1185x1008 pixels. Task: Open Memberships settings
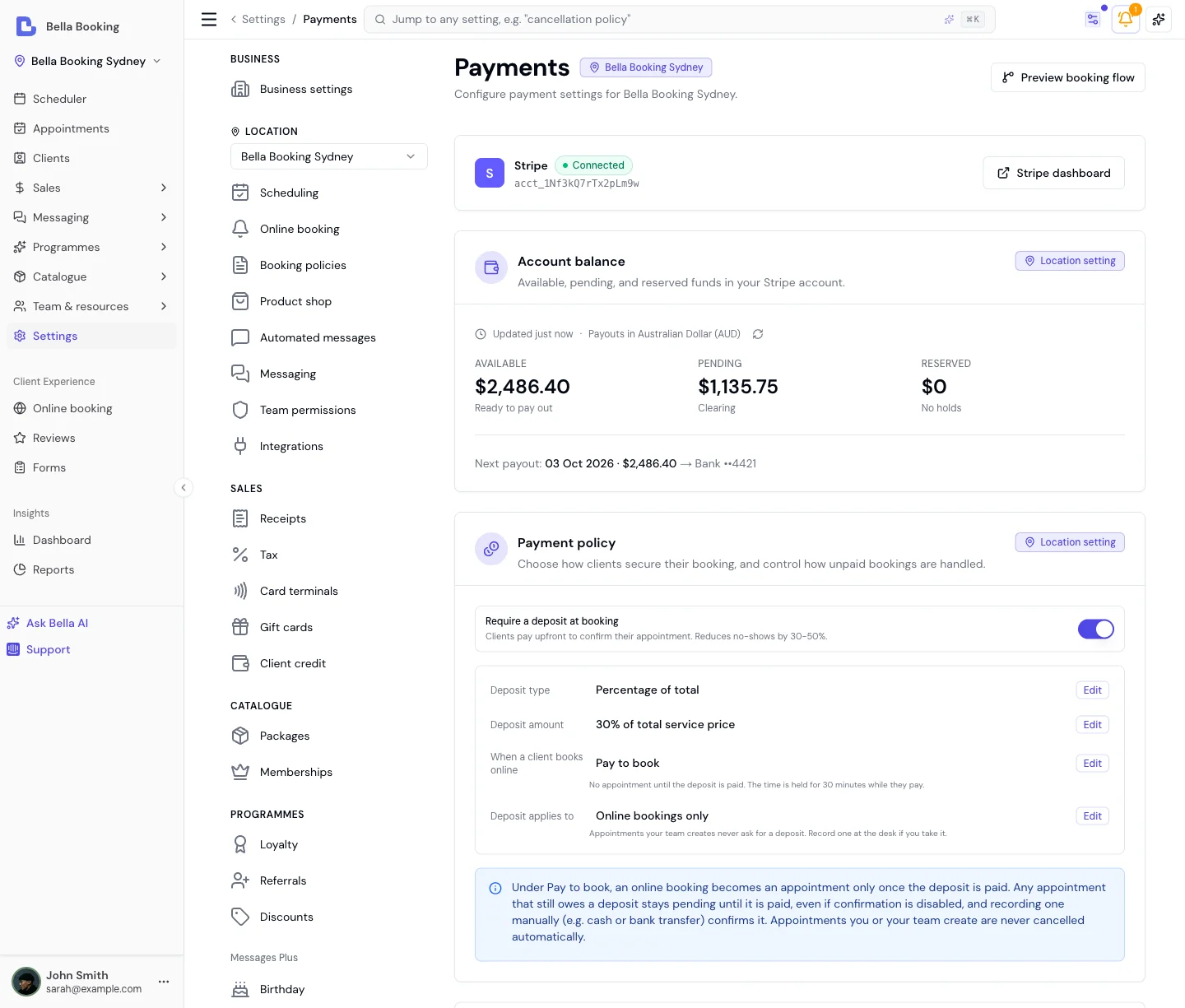329,772
